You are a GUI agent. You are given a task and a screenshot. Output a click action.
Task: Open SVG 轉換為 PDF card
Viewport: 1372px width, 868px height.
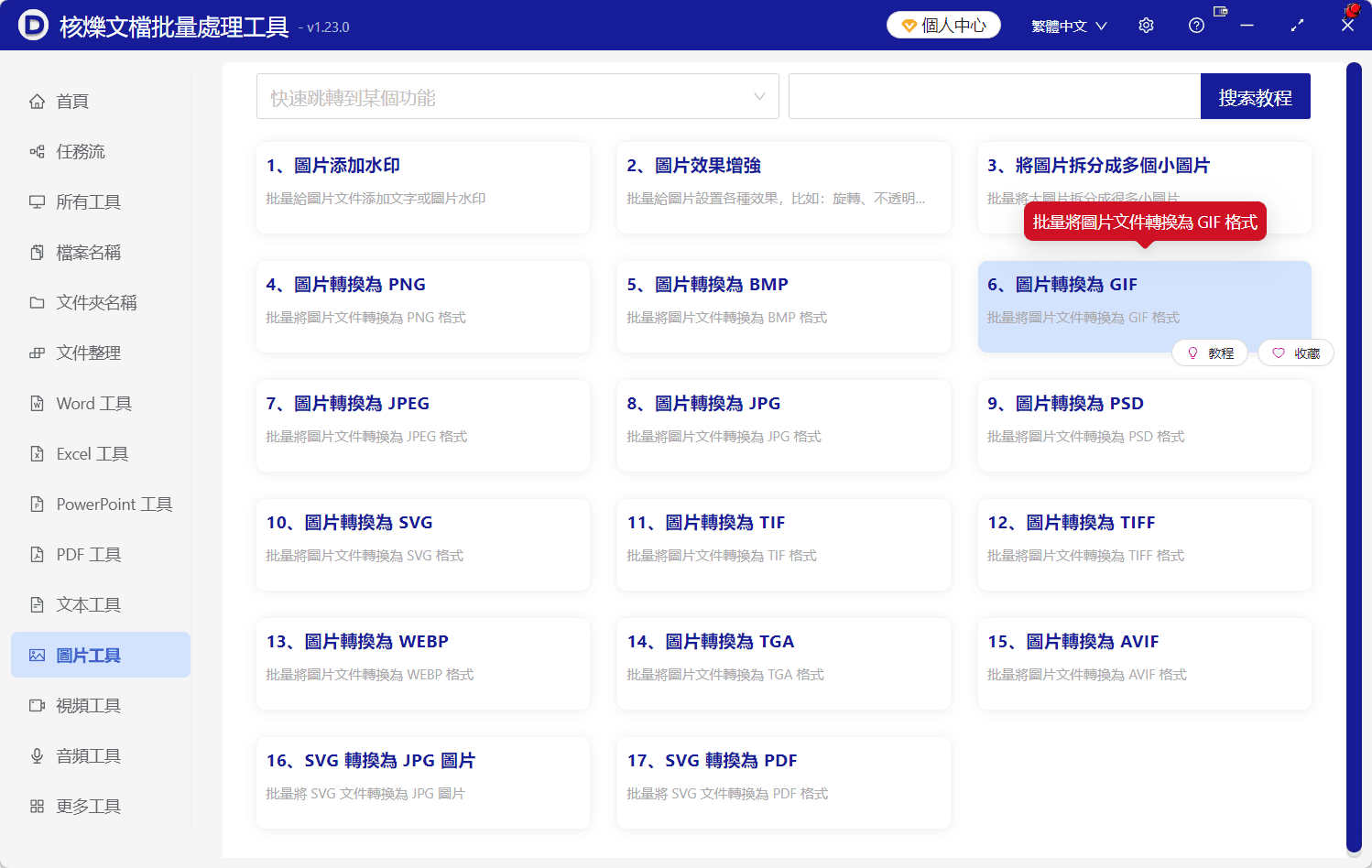click(x=784, y=783)
